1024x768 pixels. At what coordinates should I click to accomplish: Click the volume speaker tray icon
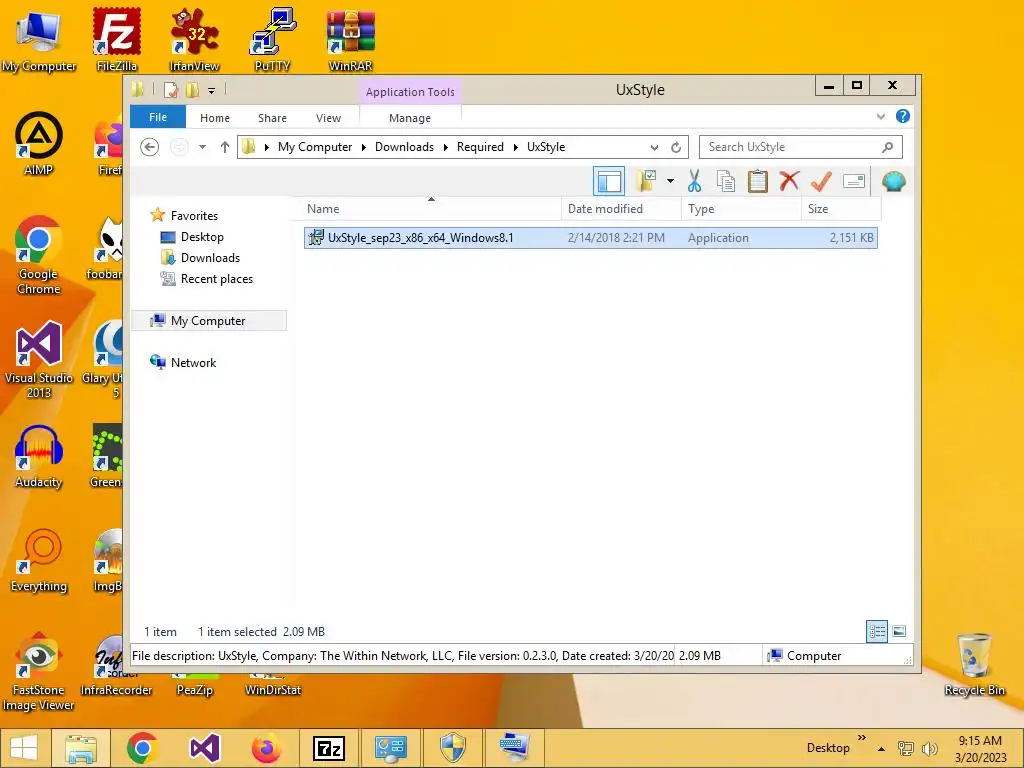(929, 748)
